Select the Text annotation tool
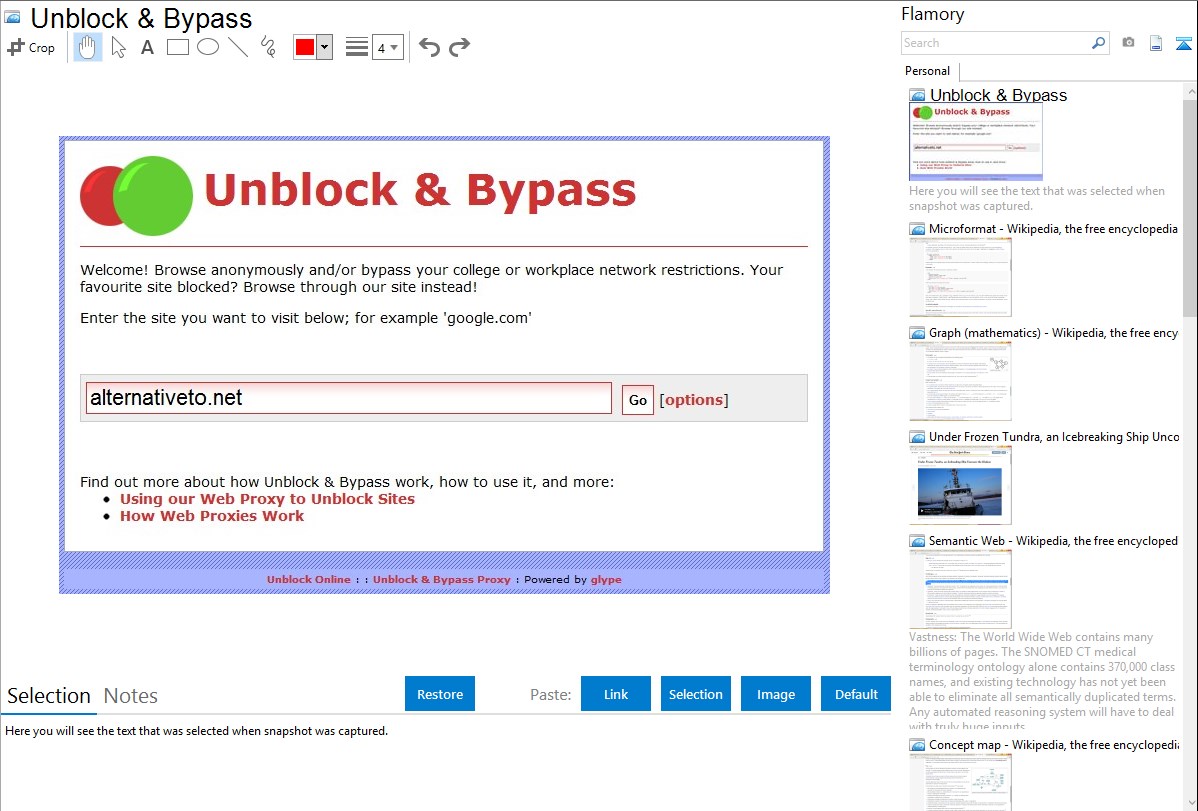The width and height of the screenshot is (1198, 811). [147, 47]
